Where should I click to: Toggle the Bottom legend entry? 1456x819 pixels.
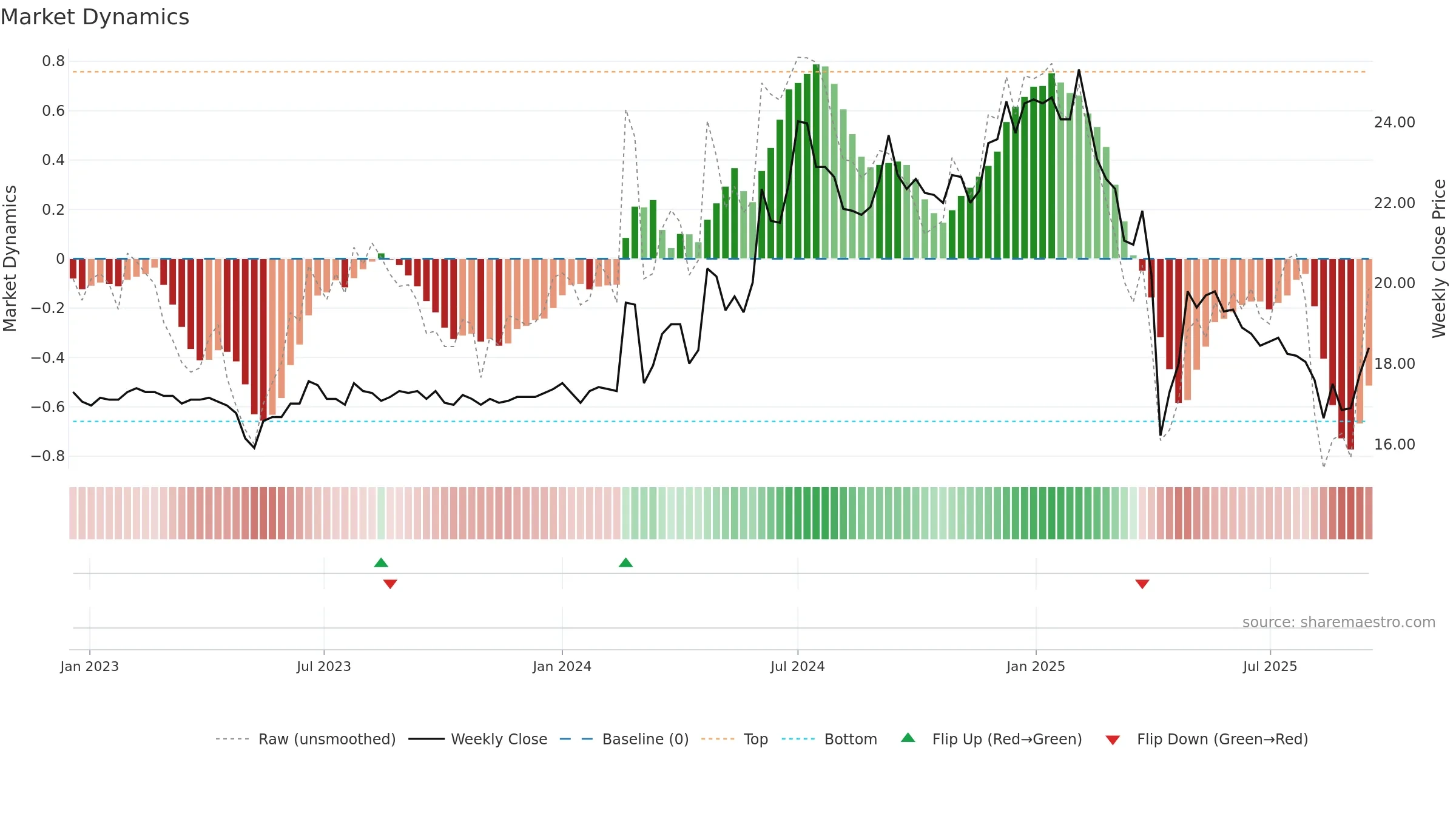829,739
